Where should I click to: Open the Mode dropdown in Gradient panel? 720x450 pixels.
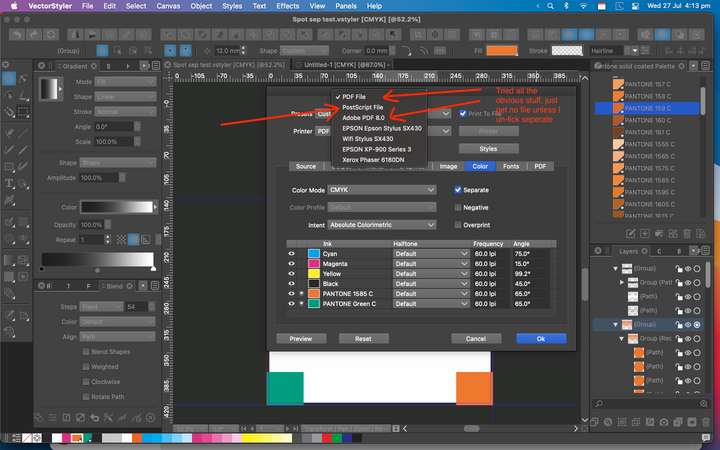pyautogui.click(x=125, y=82)
